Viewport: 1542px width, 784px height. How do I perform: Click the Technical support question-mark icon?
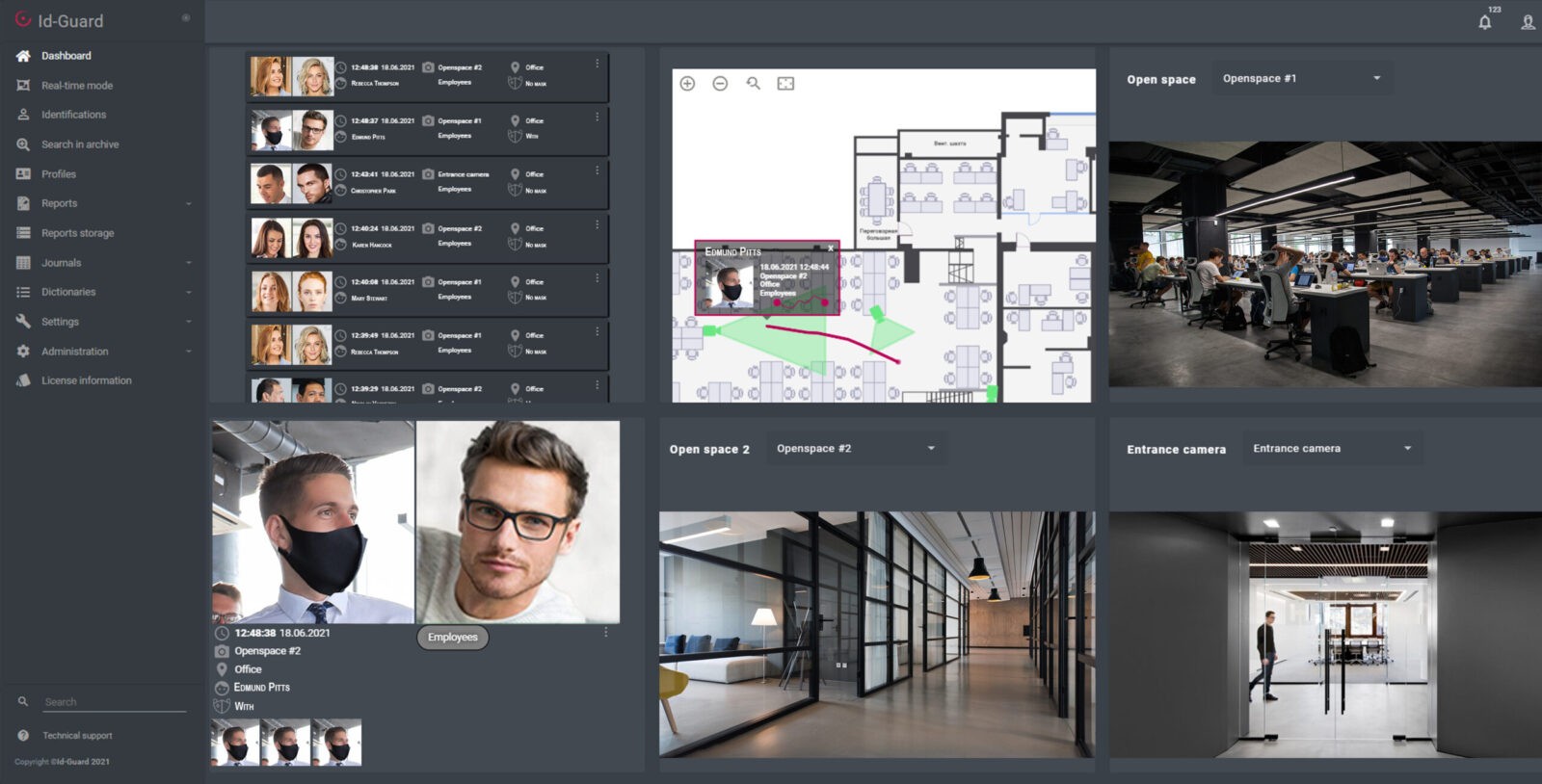[x=23, y=735]
